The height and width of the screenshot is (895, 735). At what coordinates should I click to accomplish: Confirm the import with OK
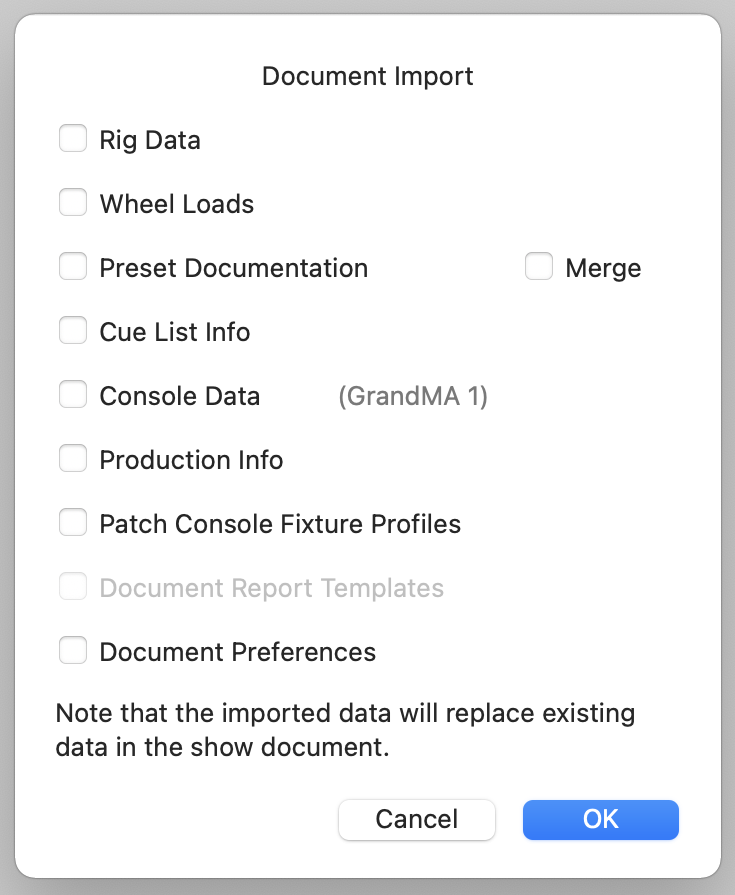point(600,819)
